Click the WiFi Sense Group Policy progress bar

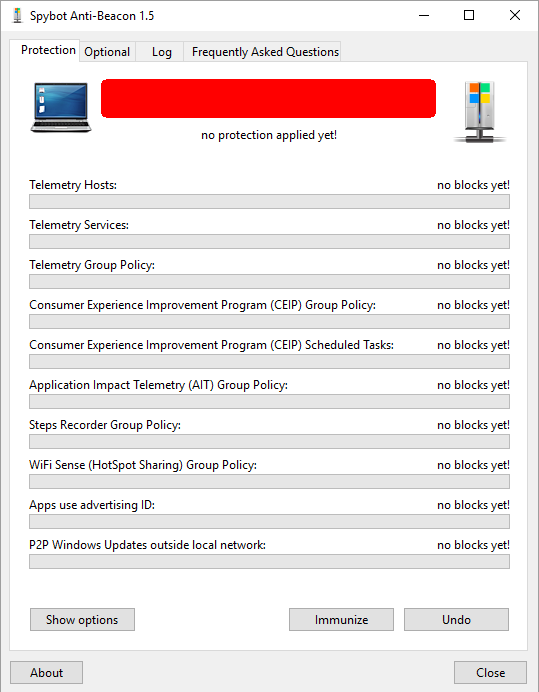pos(269,482)
